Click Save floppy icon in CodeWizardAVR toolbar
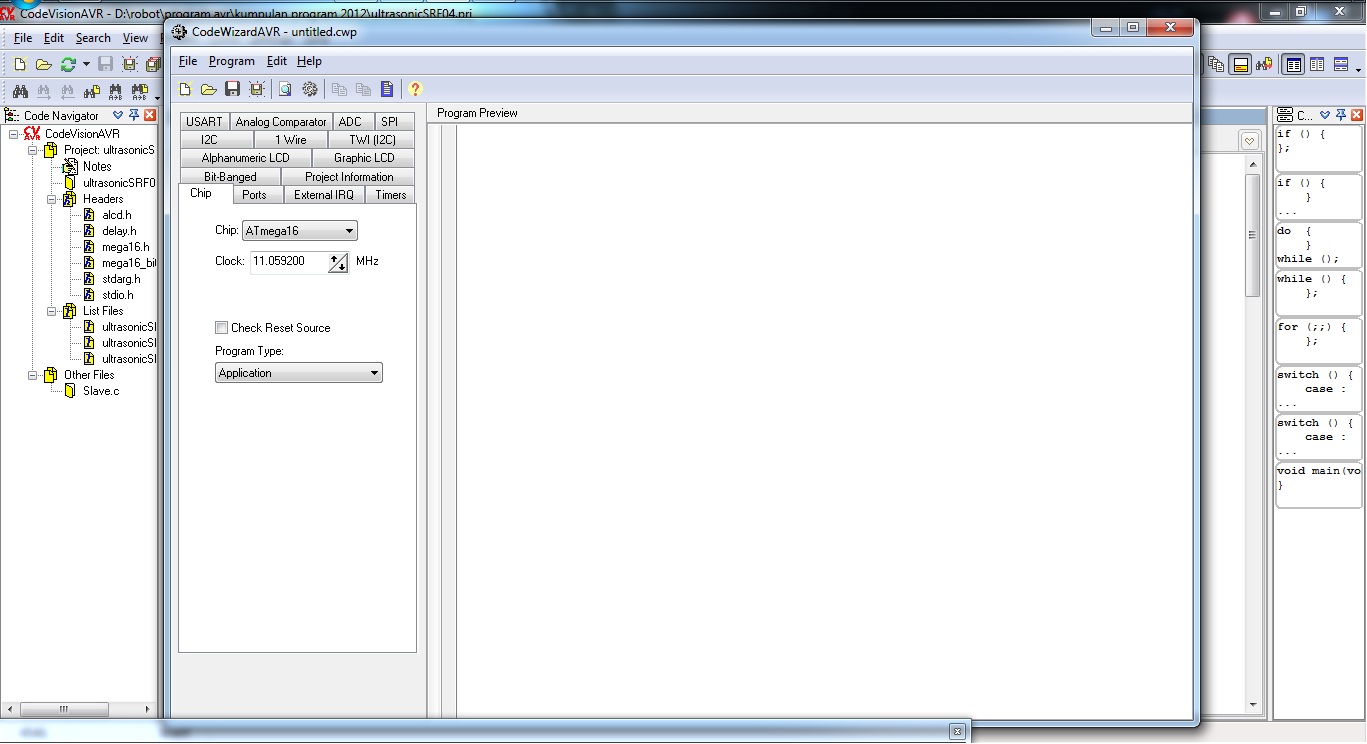The height and width of the screenshot is (744, 1367). (x=232, y=90)
